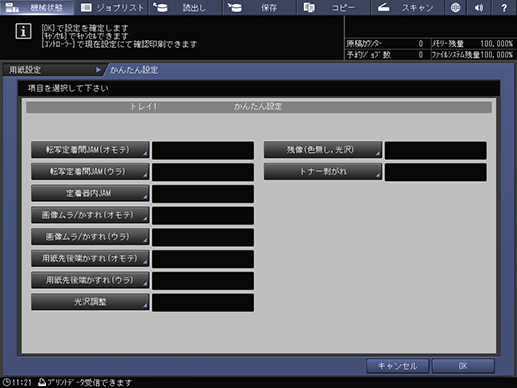
Task: Open the 読出し tab
Action: pos(185,7)
